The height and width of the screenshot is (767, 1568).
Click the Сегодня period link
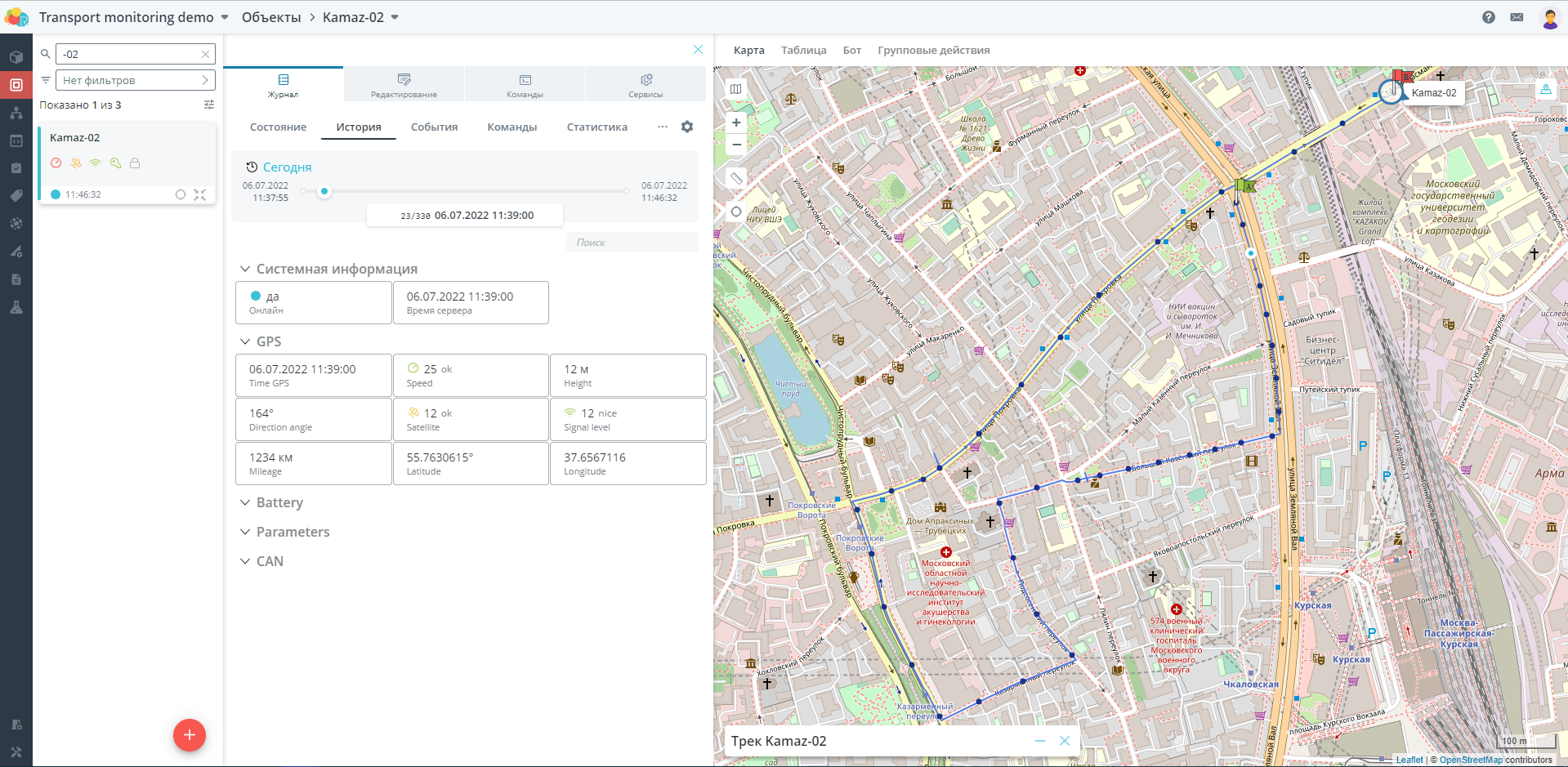(287, 167)
